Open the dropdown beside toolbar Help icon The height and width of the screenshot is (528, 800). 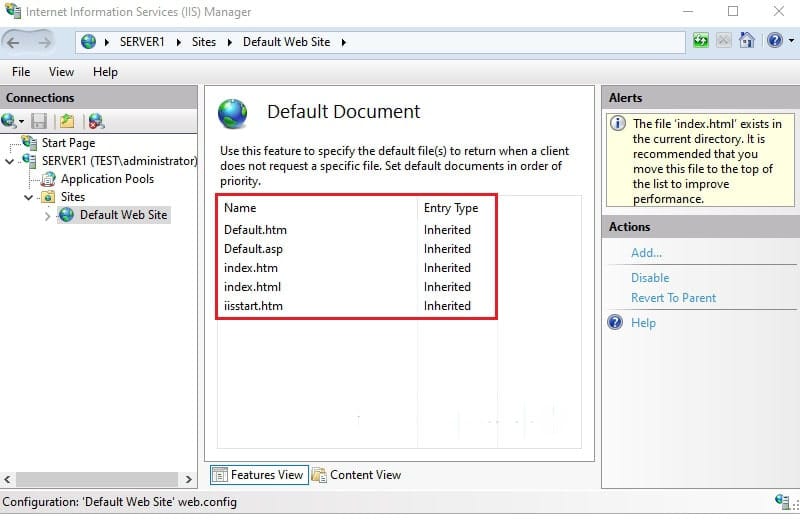tap(791, 41)
